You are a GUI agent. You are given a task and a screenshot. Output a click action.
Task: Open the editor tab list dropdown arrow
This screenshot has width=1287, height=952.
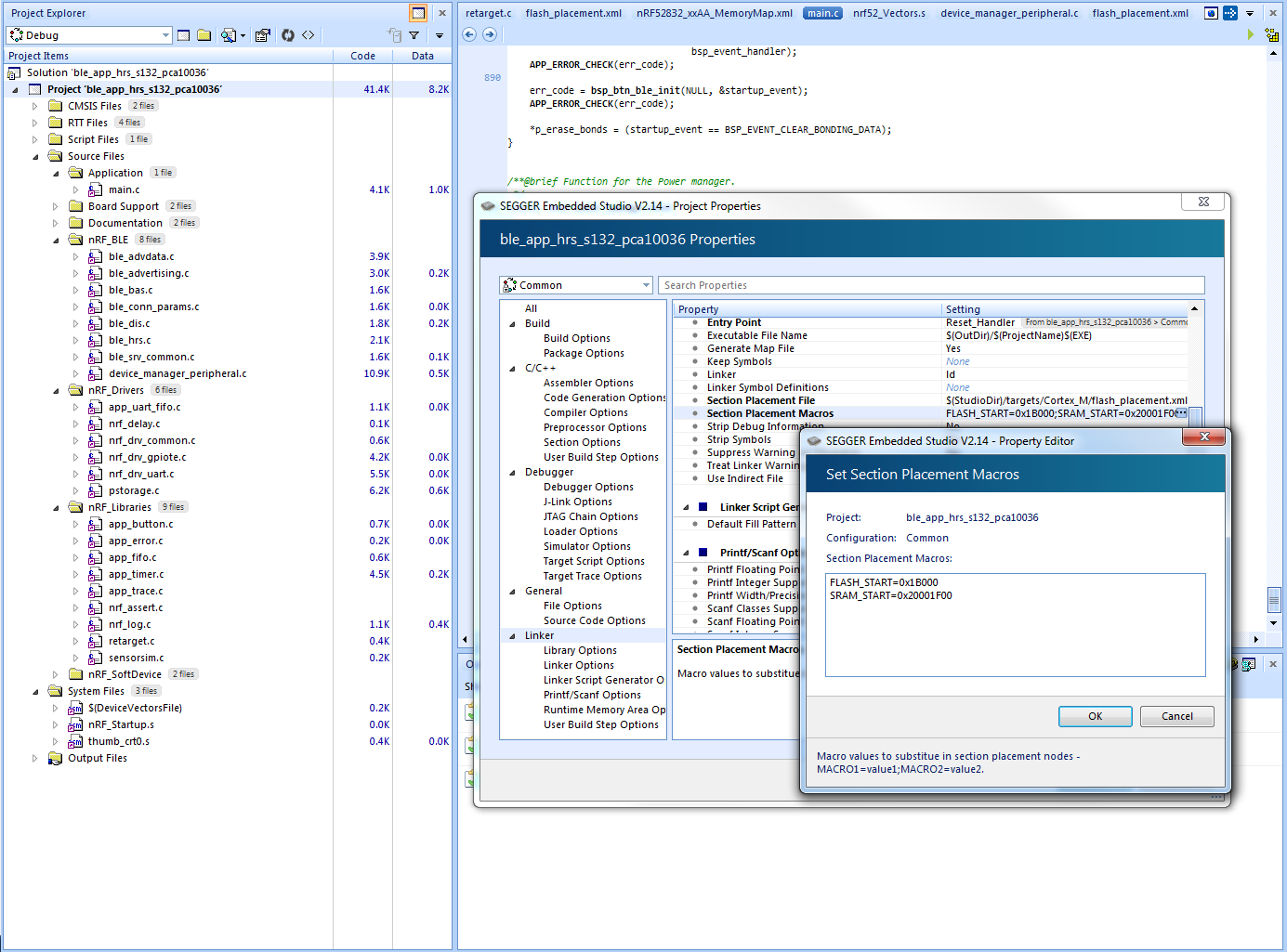point(1250,13)
